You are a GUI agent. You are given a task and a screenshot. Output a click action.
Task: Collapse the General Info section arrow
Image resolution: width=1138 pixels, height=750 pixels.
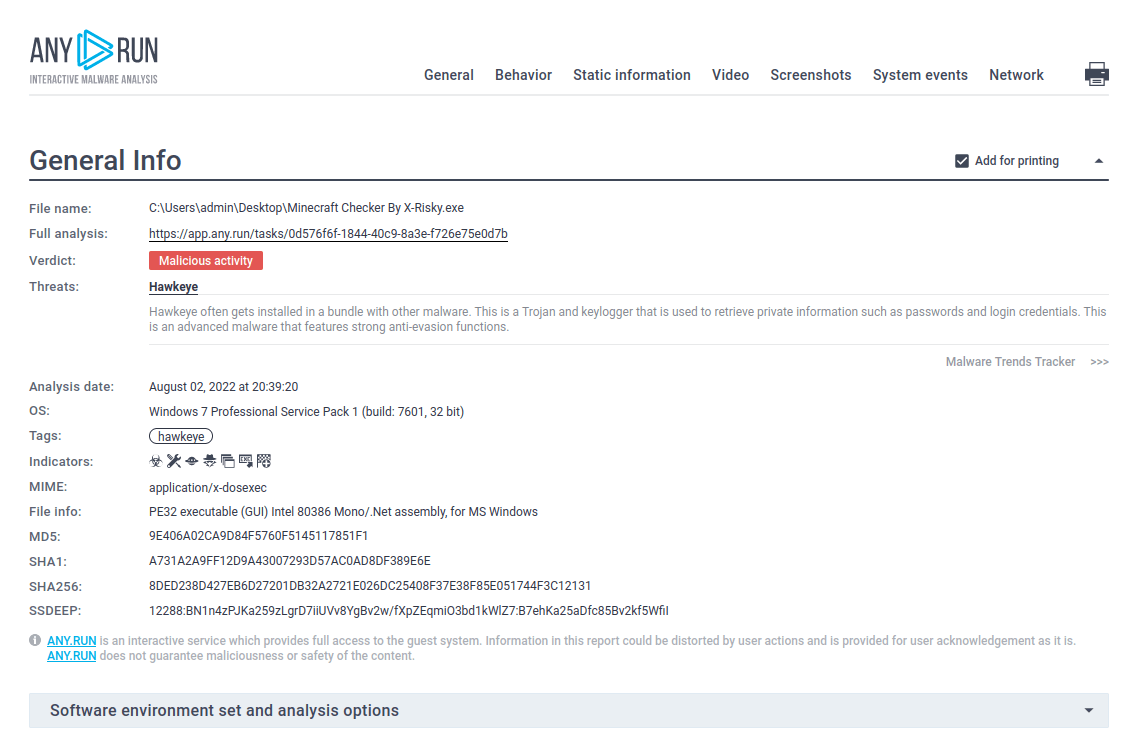[x=1098, y=161]
